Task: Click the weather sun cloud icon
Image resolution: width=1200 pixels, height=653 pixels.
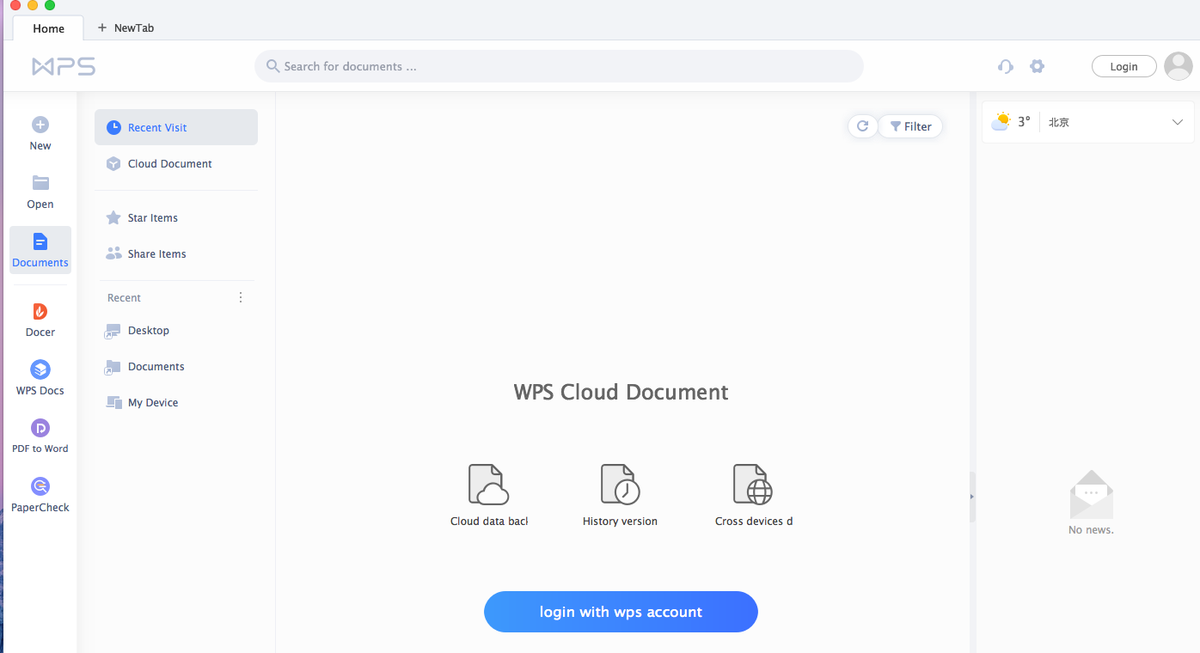Action: tap(1001, 122)
